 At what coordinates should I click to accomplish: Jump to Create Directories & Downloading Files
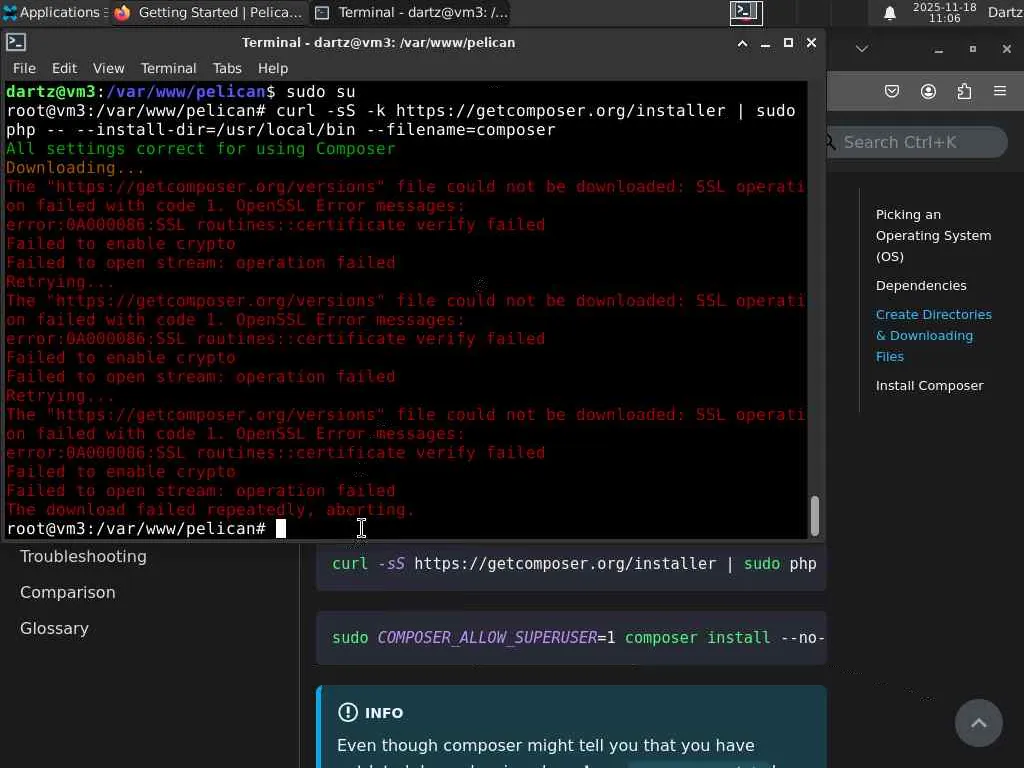click(933, 335)
